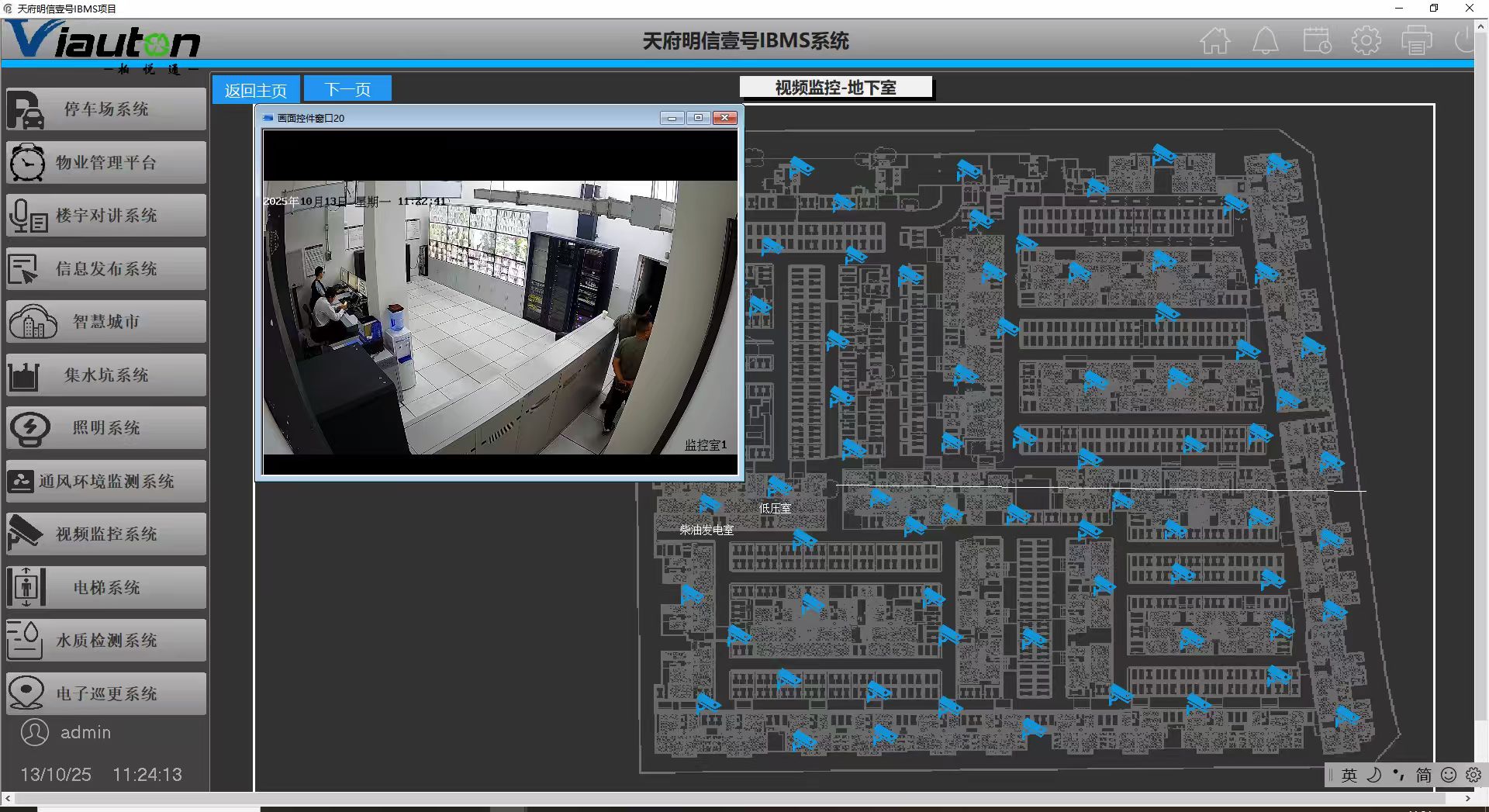The height and width of the screenshot is (812, 1489).
Task: Click the camera icon above 柴油发电室
Action: coord(710,505)
